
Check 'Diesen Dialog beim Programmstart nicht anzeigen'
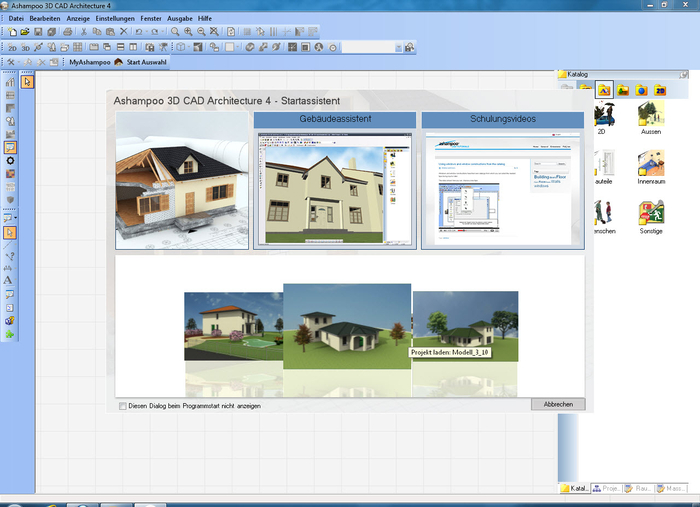(123, 406)
